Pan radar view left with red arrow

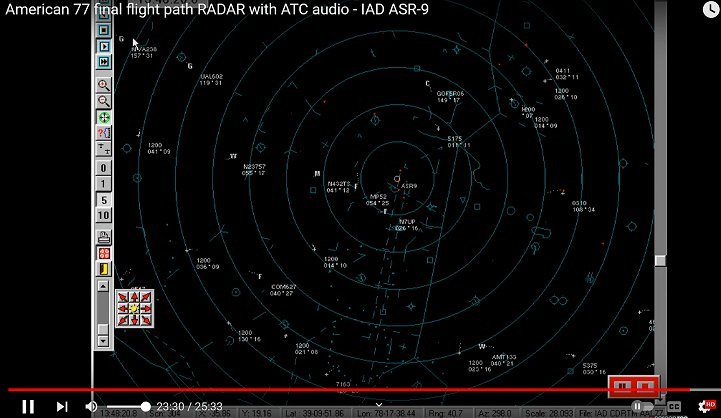coord(123,309)
